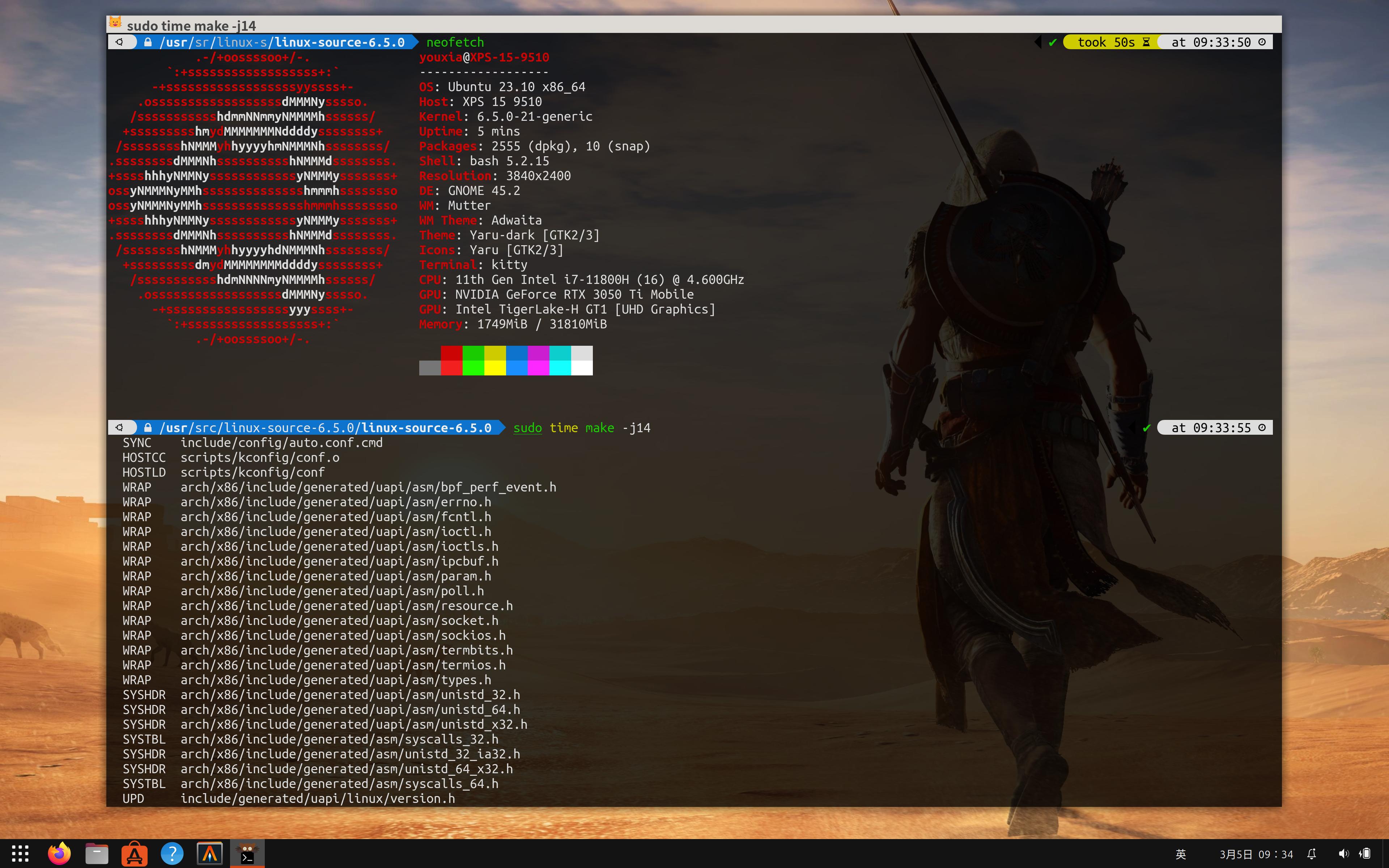Launch the Alacritty terminal icon

click(209, 854)
